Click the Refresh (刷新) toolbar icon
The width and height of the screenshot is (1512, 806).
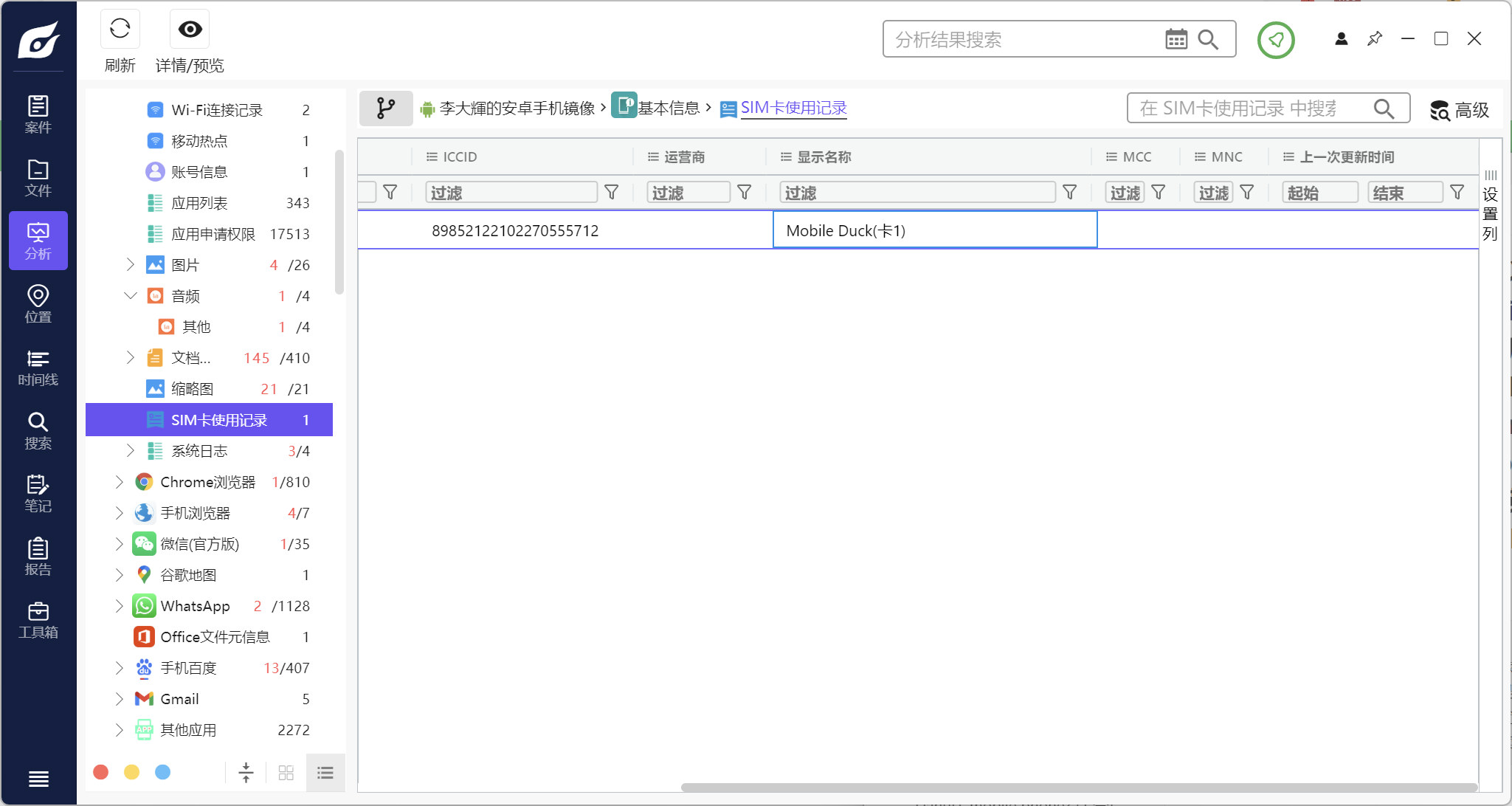[x=120, y=30]
